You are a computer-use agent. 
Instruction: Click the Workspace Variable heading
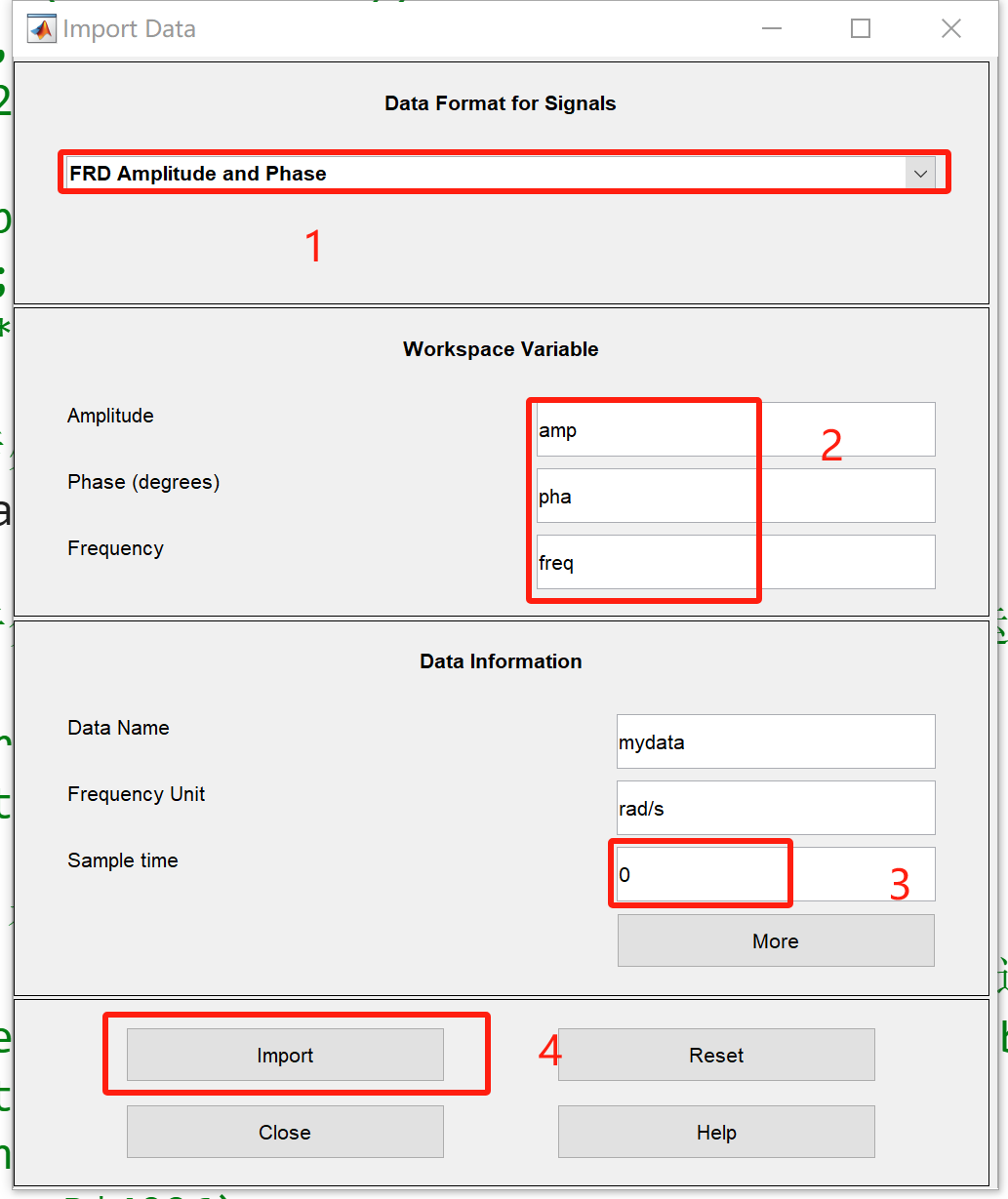tap(501, 349)
